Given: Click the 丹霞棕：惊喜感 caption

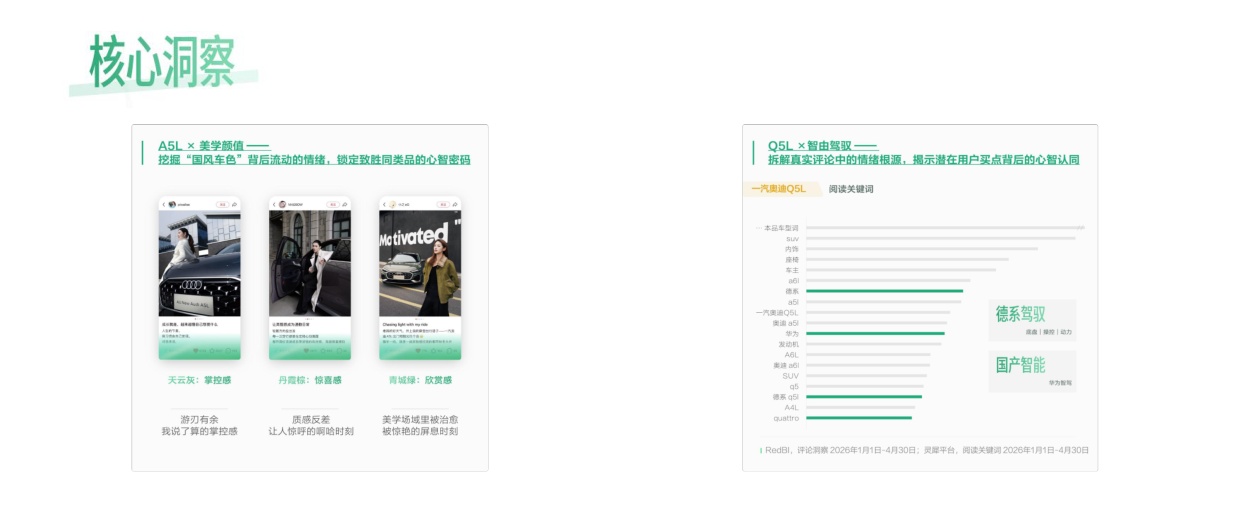Looking at the screenshot, I should [310, 380].
